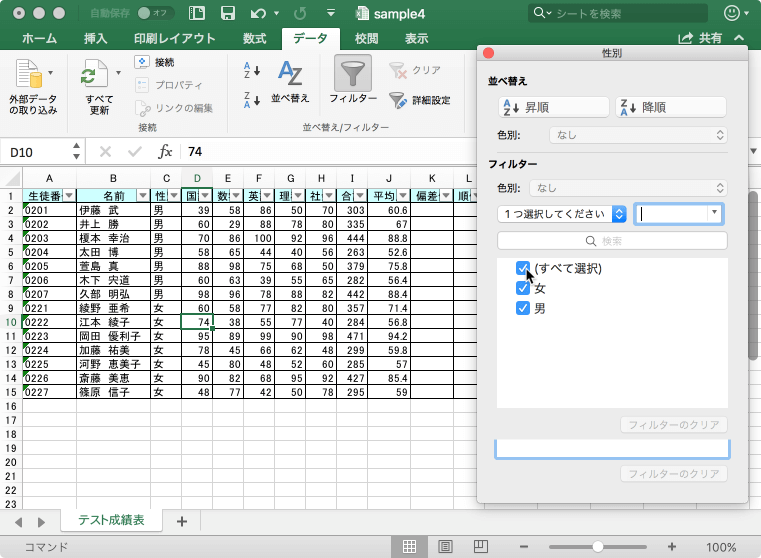This screenshot has width=761, height=558.
Task: Select the テスト成績表 sheet tab
Action: point(111,520)
